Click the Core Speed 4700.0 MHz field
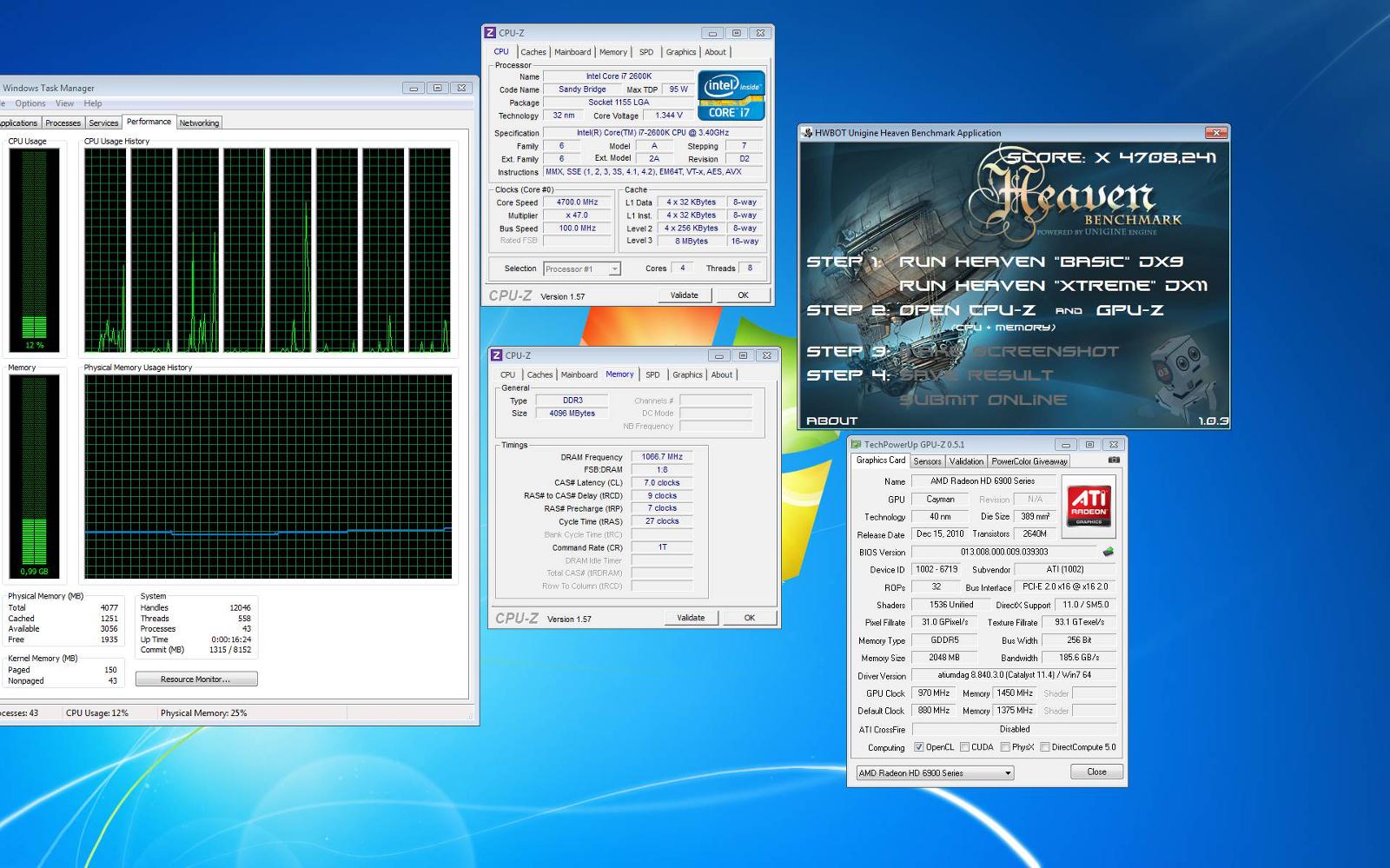The image size is (1390, 868). (578, 202)
